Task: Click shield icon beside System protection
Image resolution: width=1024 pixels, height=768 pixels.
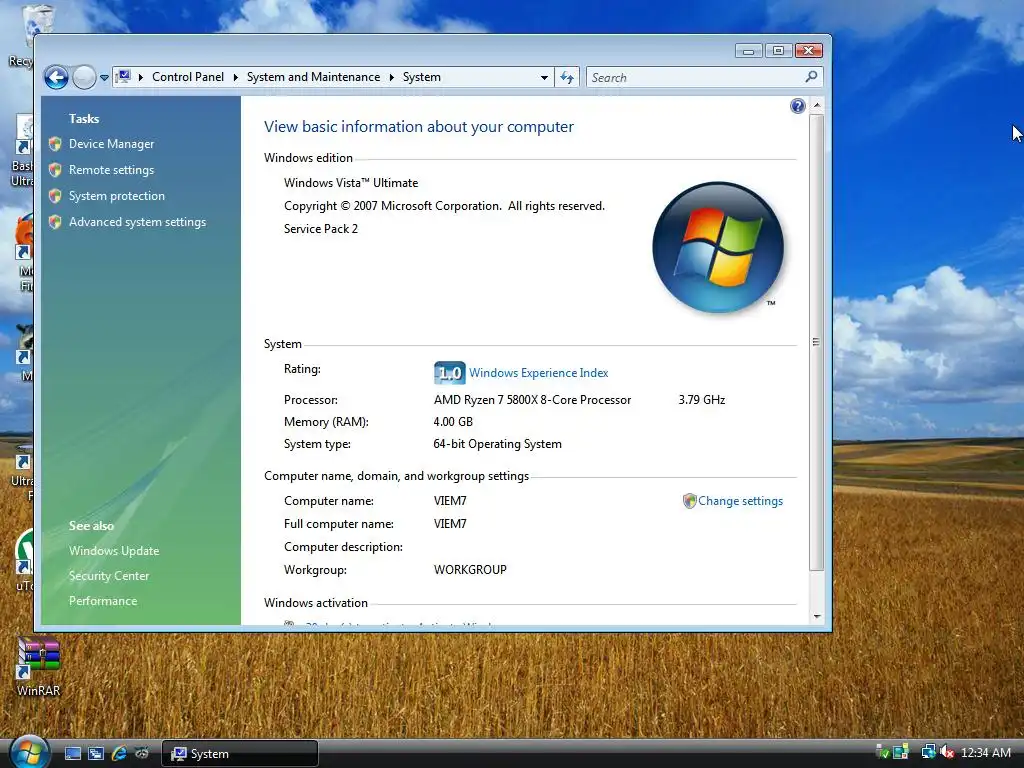Action: [x=55, y=196]
